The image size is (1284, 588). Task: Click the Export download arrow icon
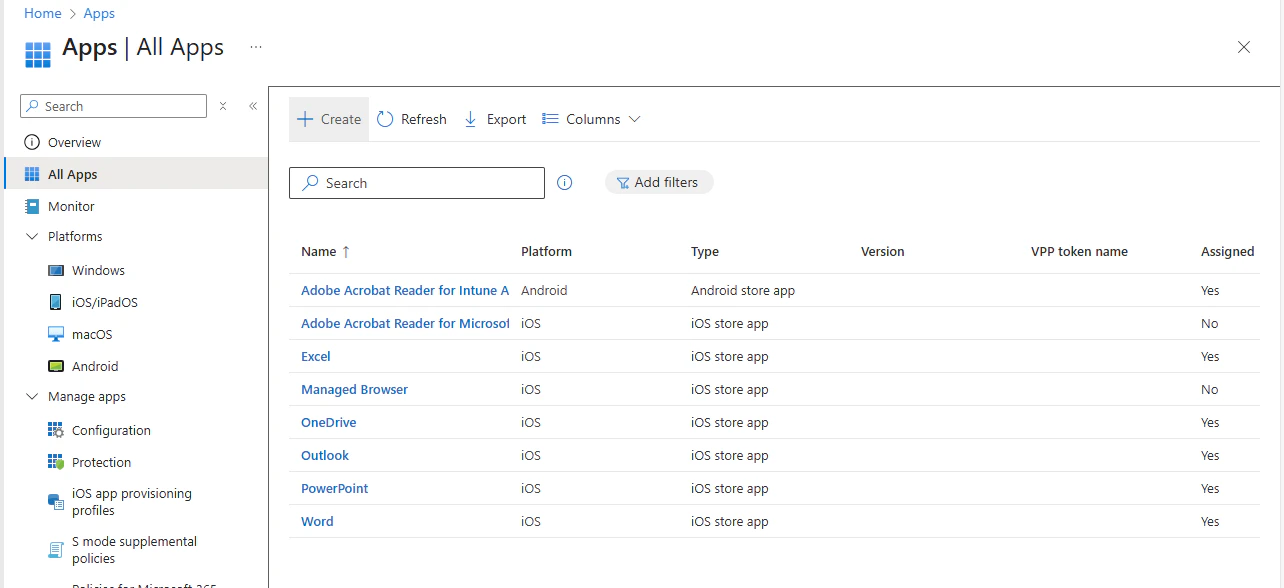tap(471, 119)
